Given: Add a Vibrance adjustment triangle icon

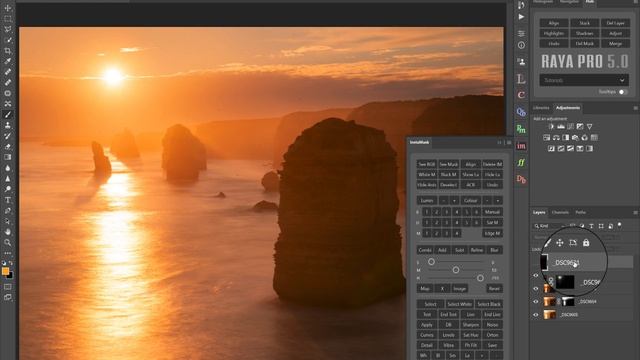Looking at the screenshot, I should click(x=589, y=127).
